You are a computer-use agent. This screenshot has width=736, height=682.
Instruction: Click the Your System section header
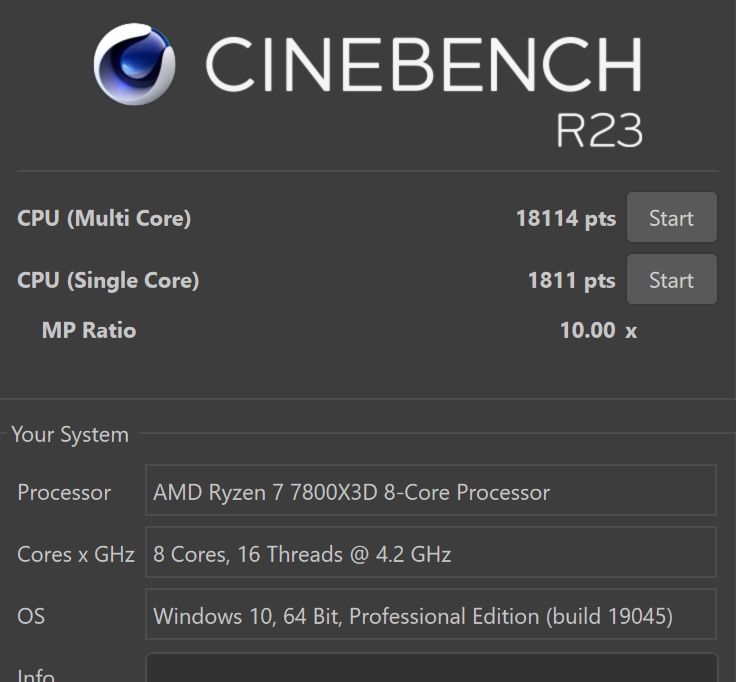click(70, 434)
